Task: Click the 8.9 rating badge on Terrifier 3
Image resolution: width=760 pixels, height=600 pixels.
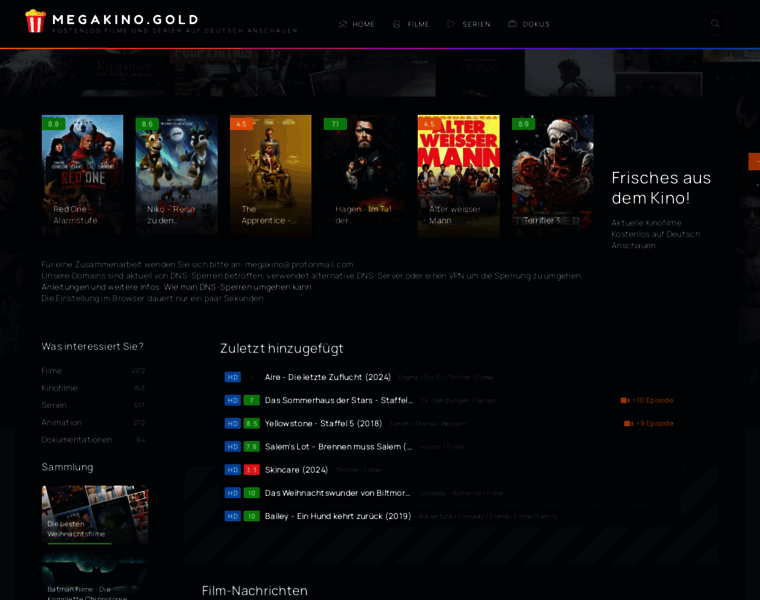Action: pyautogui.click(x=523, y=124)
